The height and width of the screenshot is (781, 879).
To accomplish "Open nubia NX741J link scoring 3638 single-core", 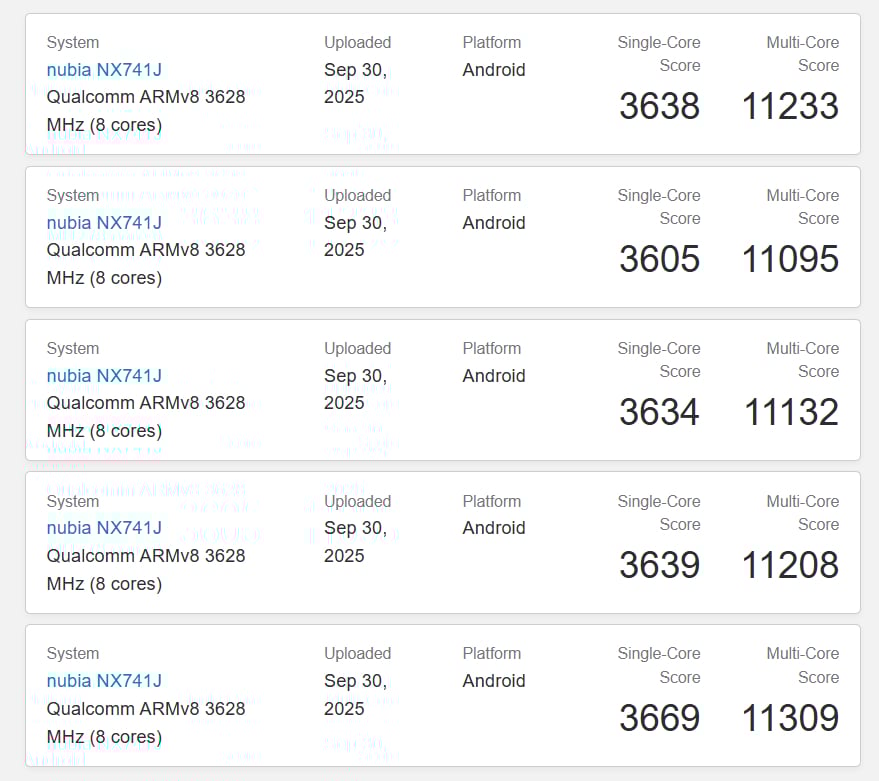I will 104,70.
